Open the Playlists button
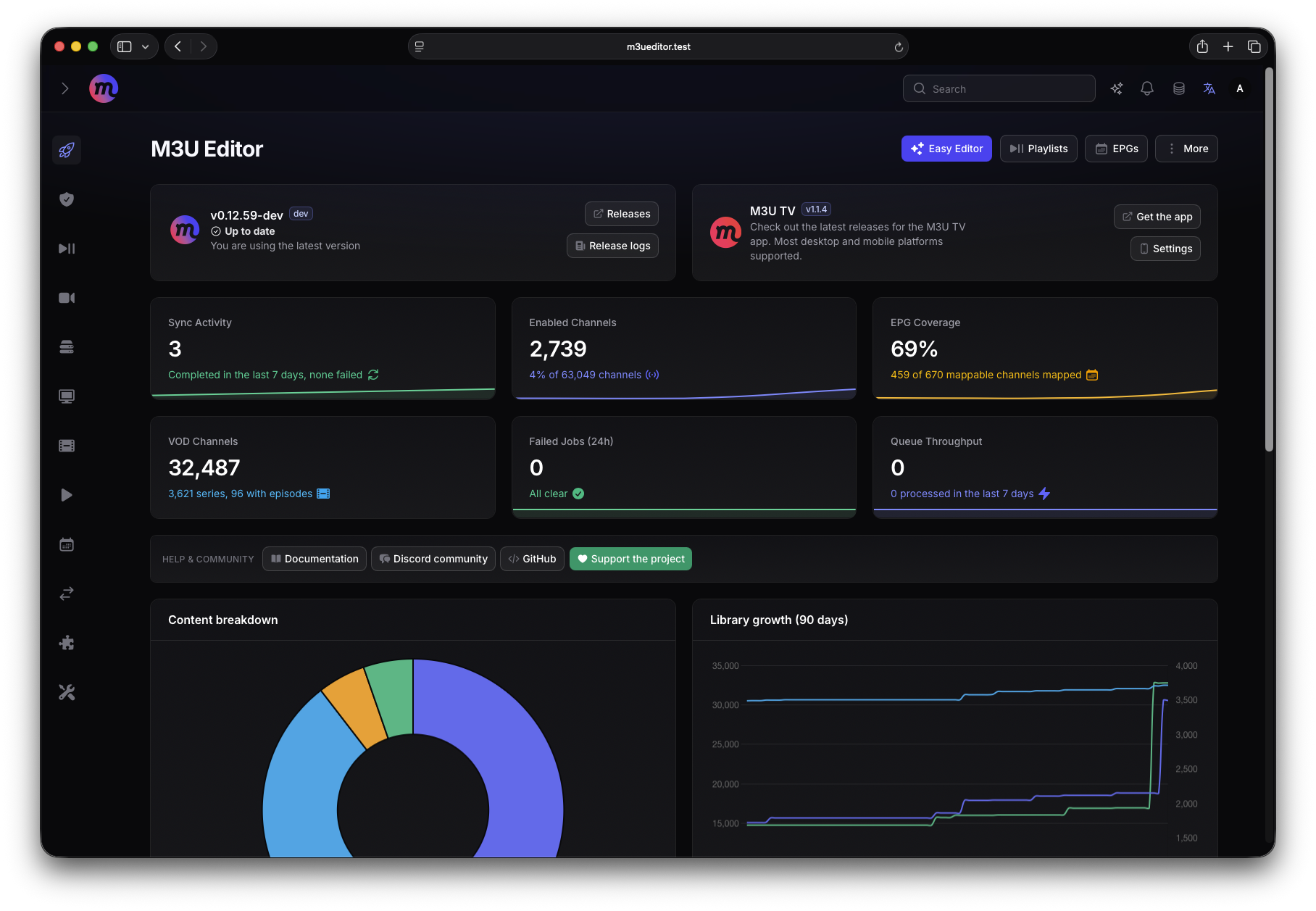The height and width of the screenshot is (911, 1316). (1038, 149)
